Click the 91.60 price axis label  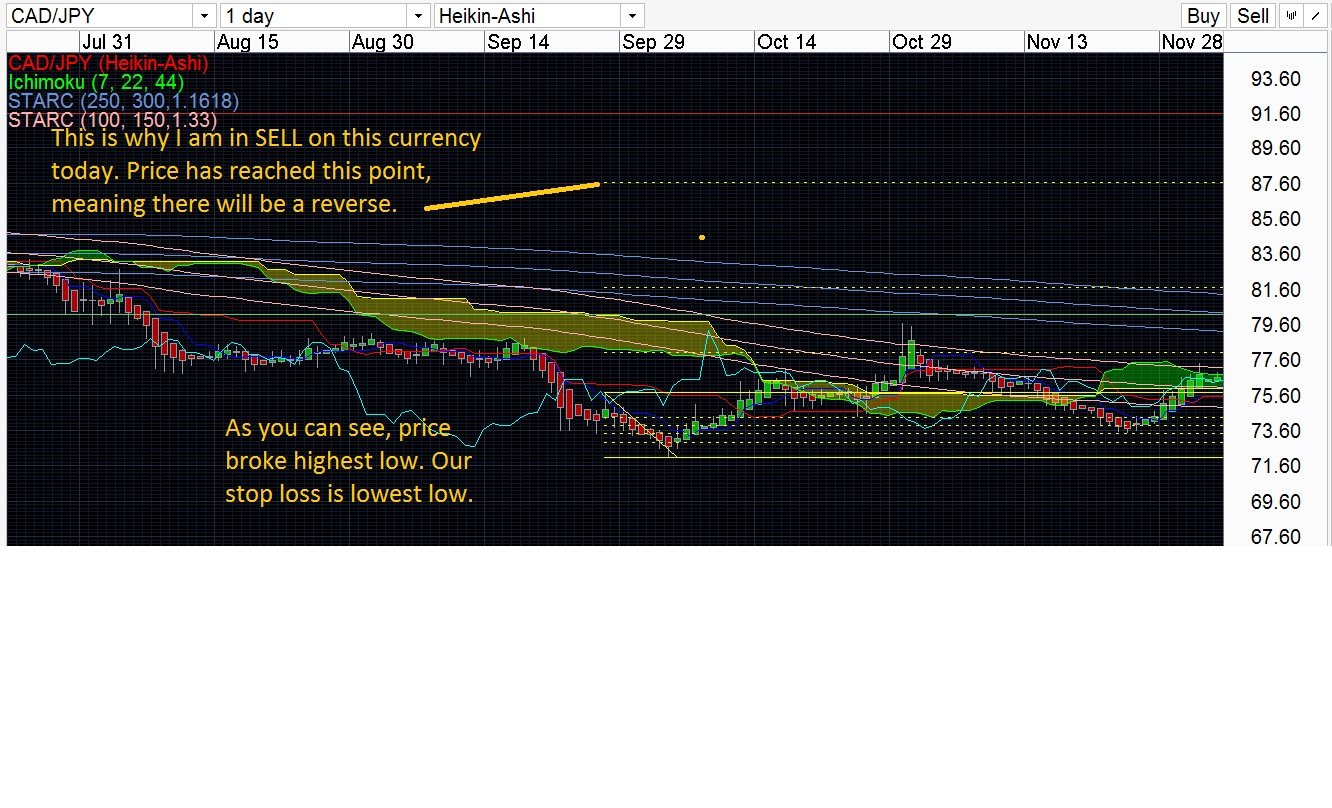[1276, 114]
